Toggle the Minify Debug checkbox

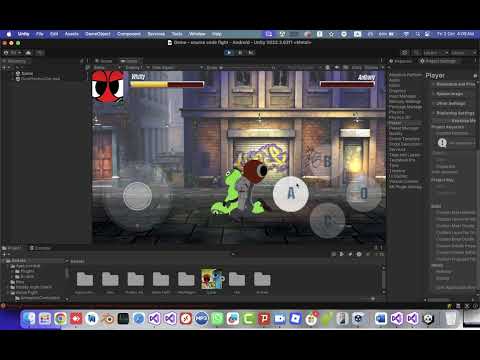tap(442, 278)
